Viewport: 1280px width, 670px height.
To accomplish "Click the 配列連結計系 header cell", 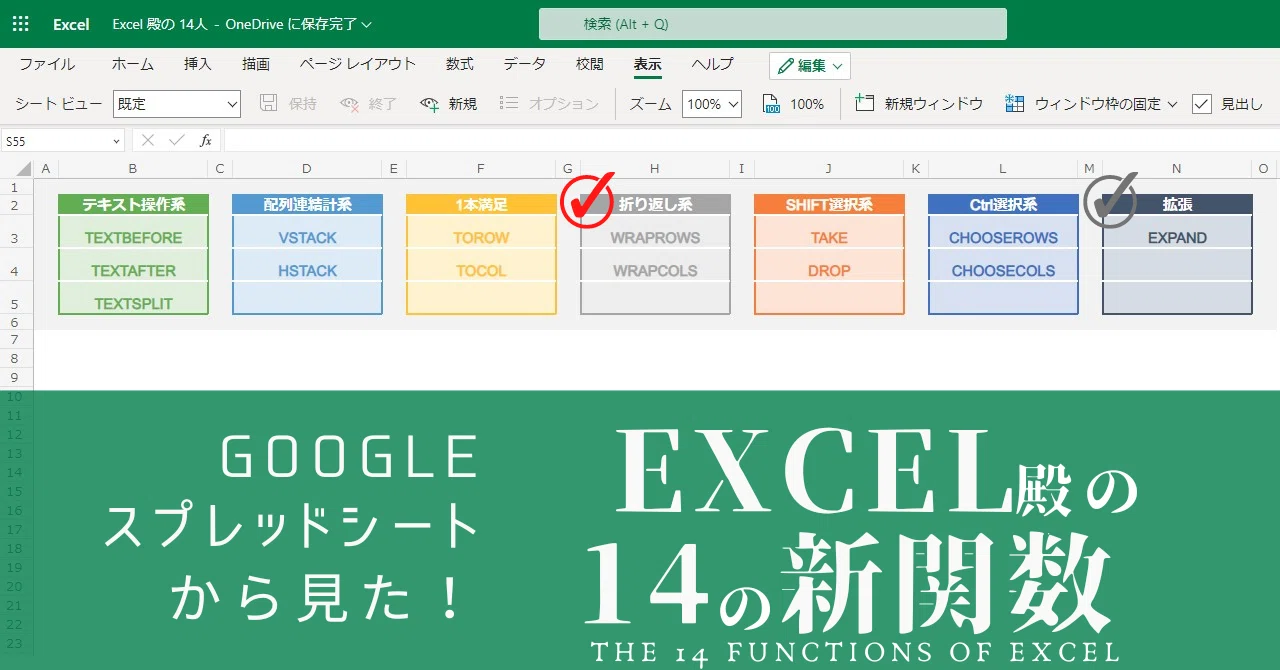I will click(x=307, y=205).
